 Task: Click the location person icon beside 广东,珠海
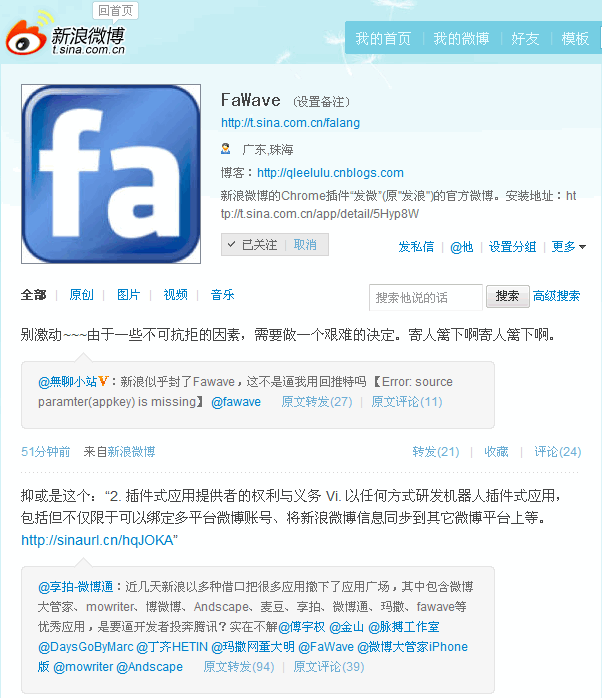tap(226, 149)
